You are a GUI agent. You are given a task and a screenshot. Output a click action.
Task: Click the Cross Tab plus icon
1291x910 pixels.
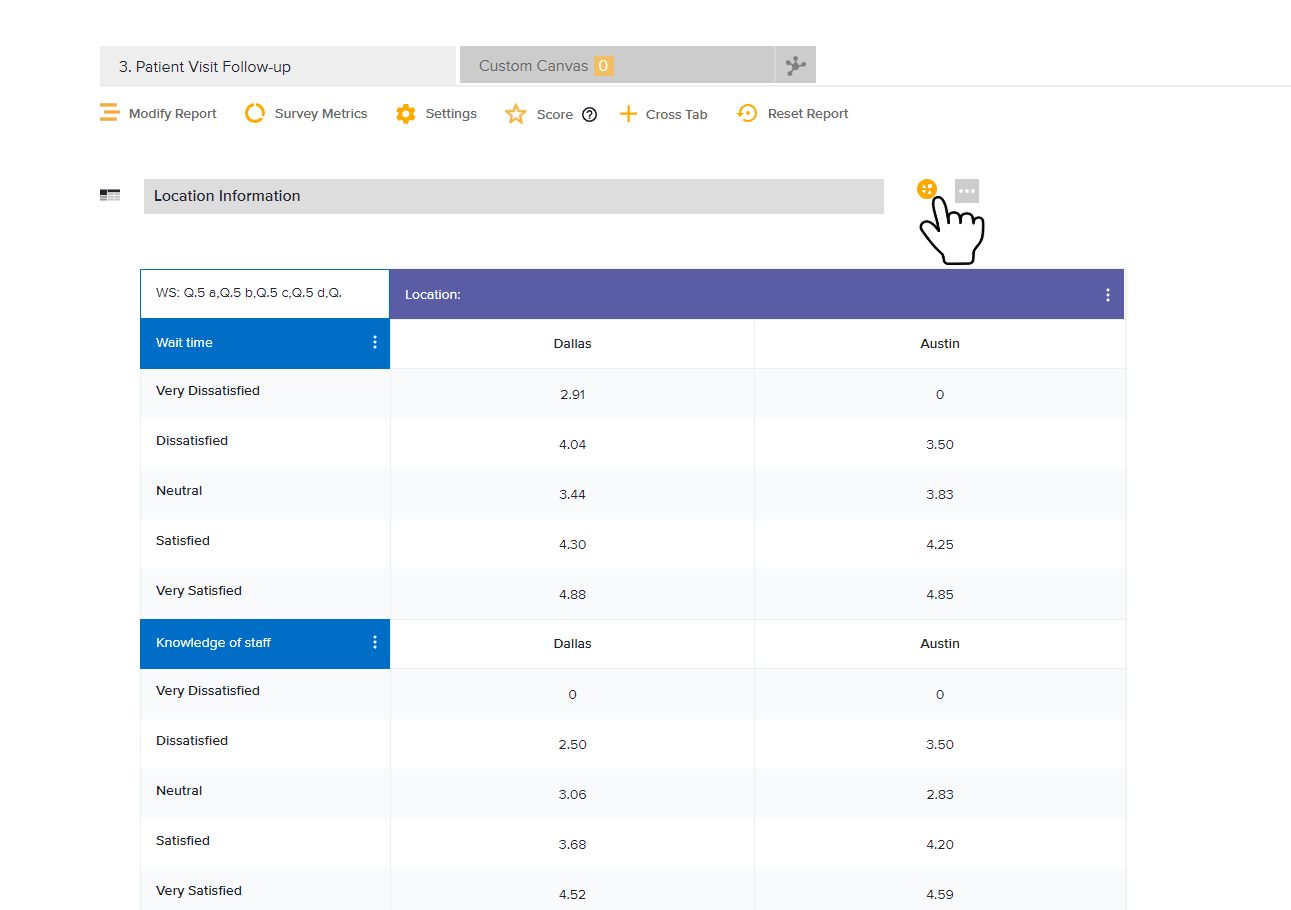628,114
